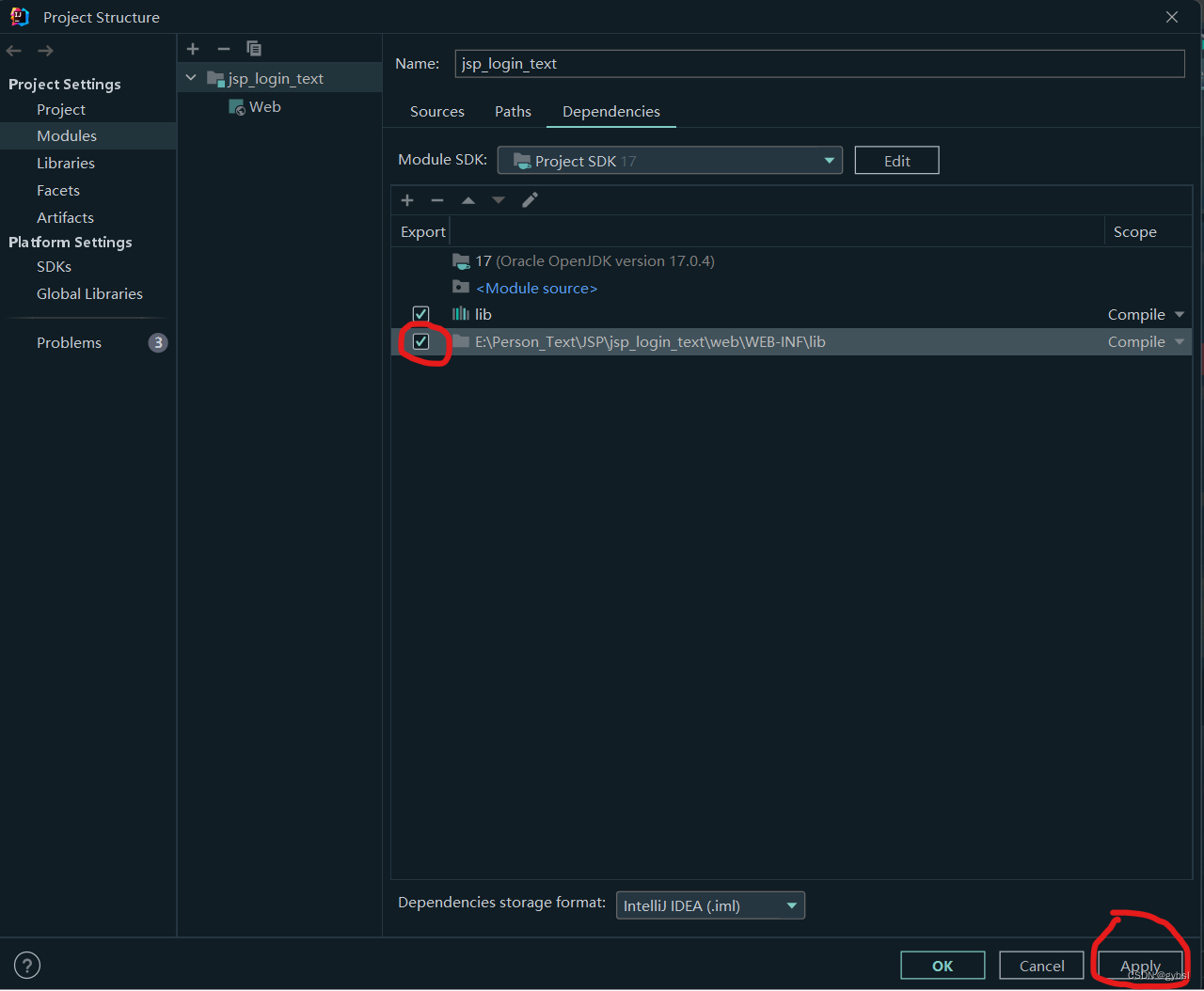Open the Problems section
The width and height of the screenshot is (1204, 991).
69,343
